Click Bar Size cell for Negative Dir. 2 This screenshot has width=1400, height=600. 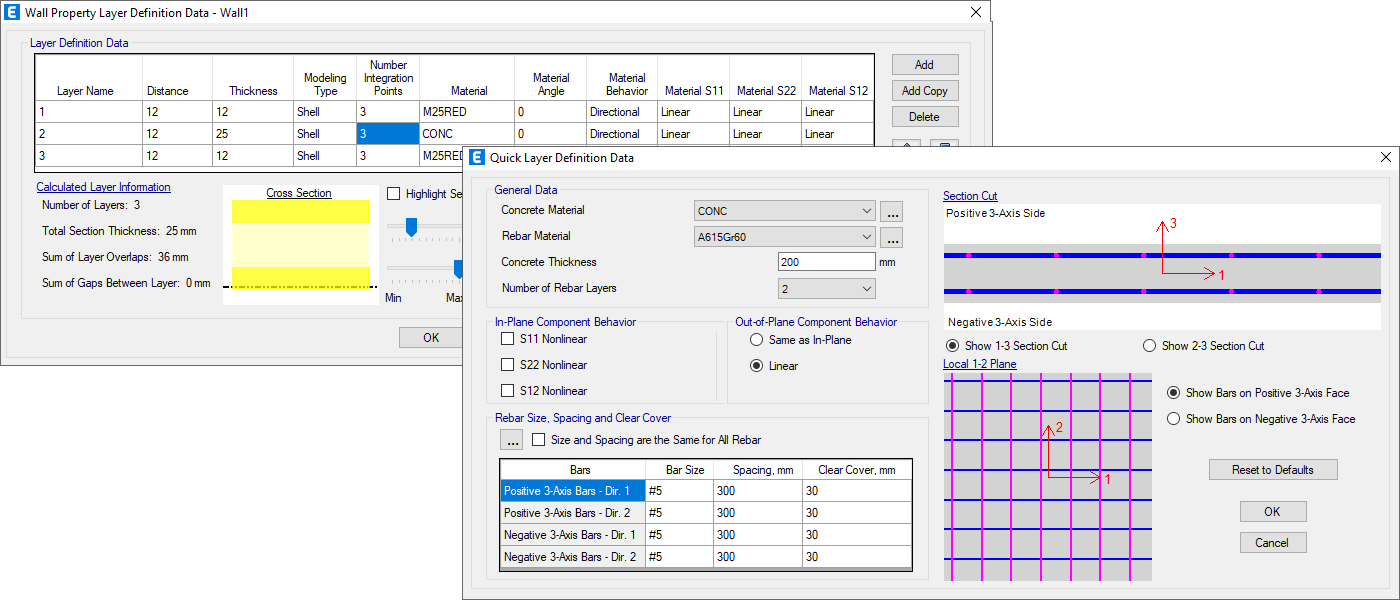679,557
